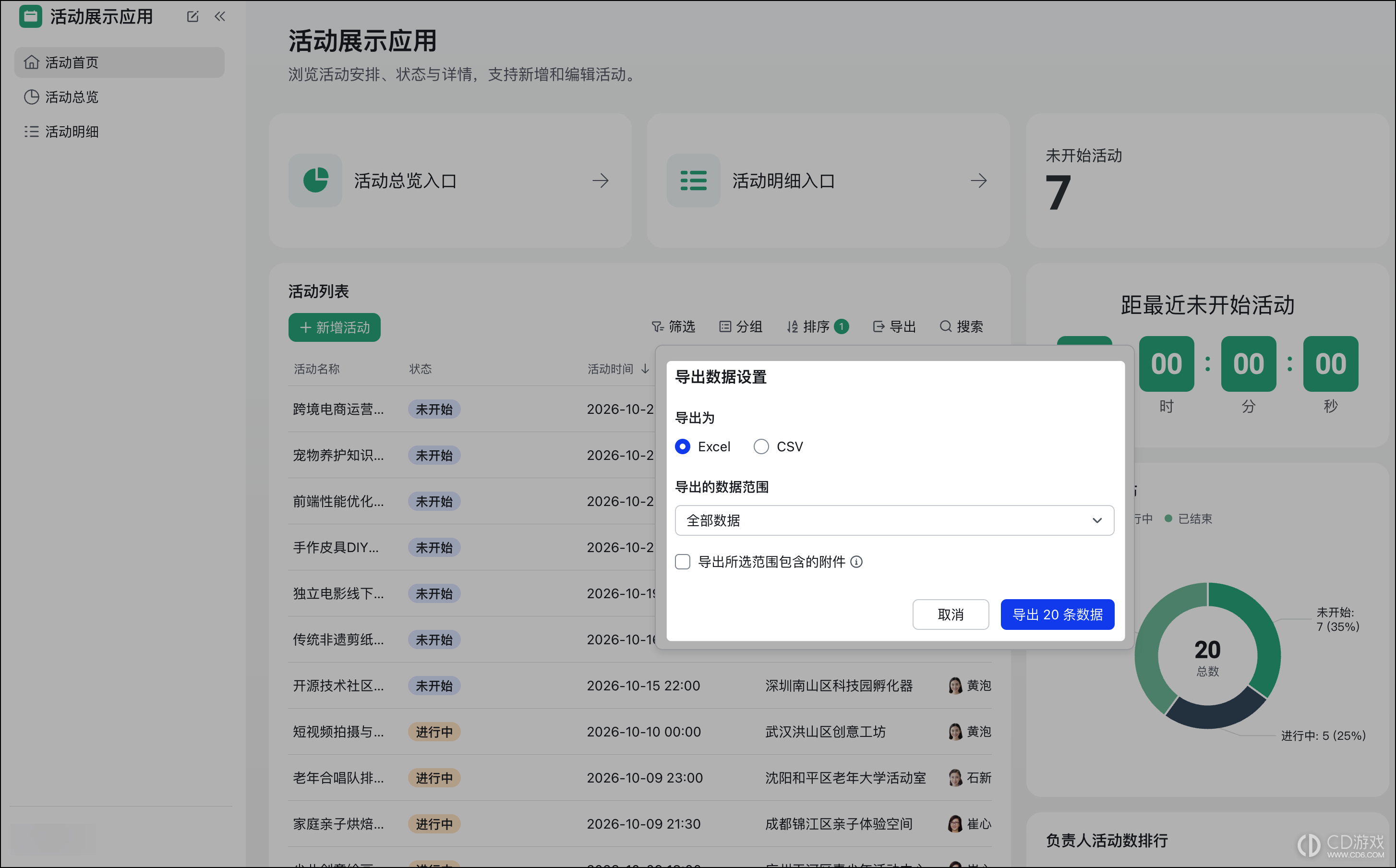Check 导出所选范围包含的附件 checkbox
The height and width of the screenshot is (868, 1396).
click(x=683, y=561)
